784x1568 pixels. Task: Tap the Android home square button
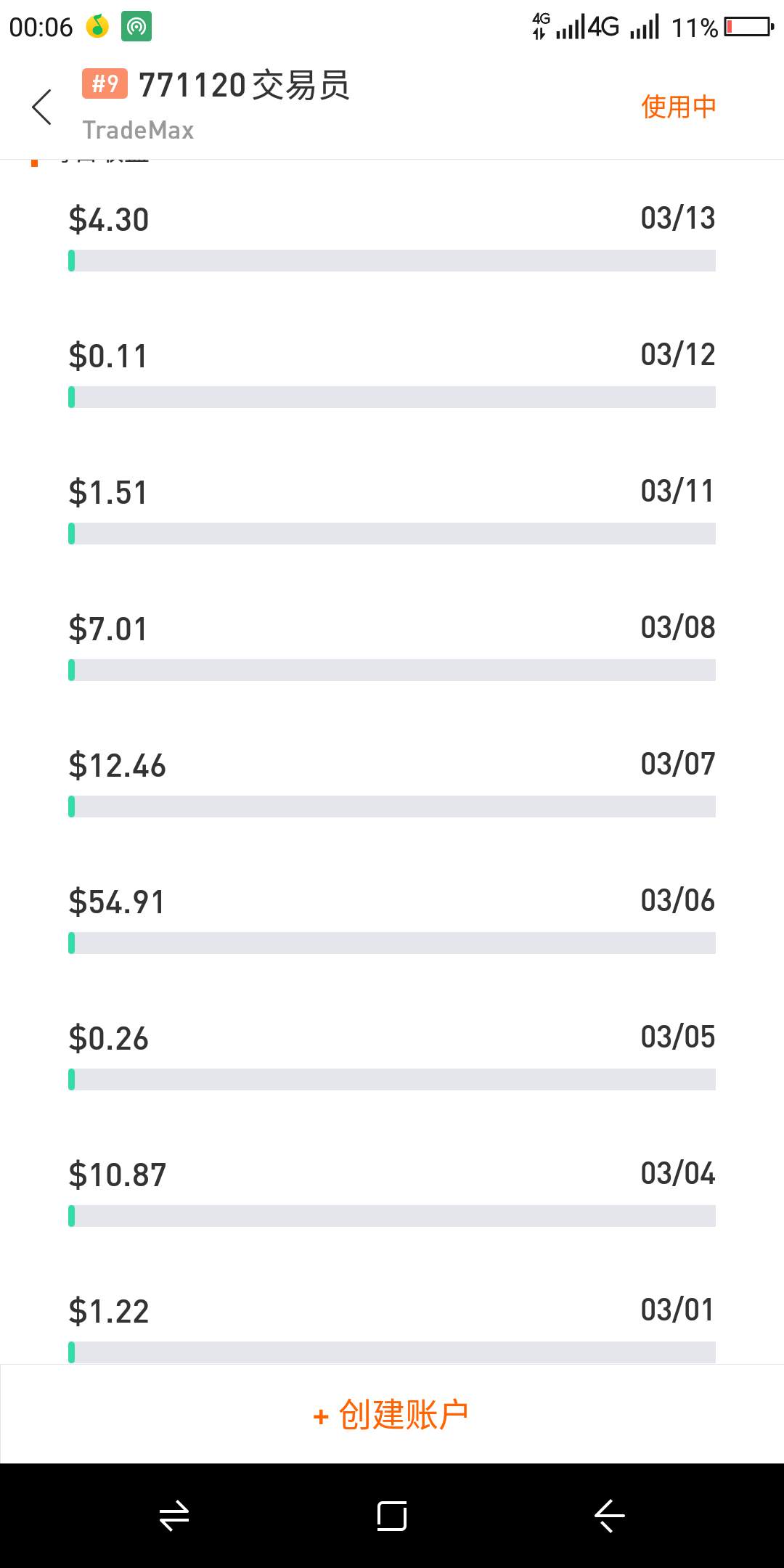392,1516
